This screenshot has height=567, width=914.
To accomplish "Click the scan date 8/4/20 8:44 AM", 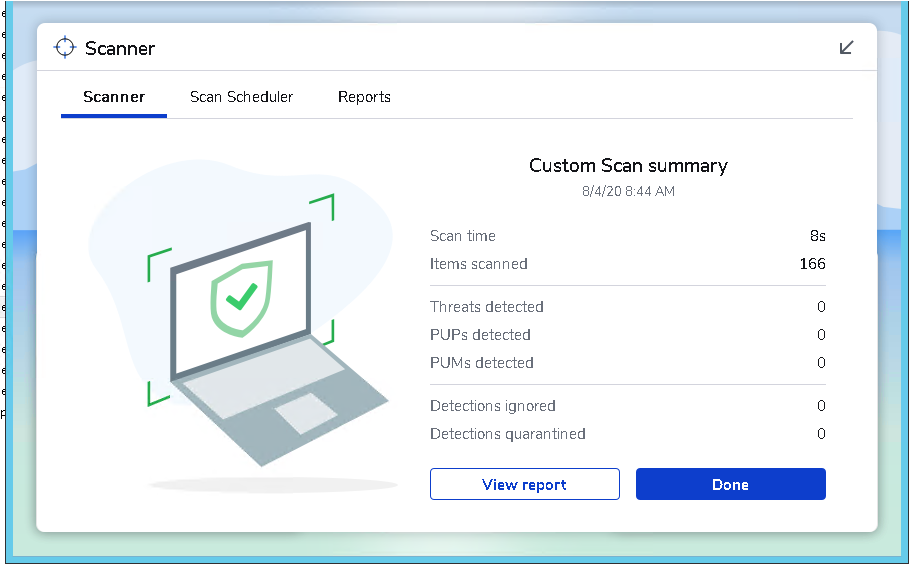I will [x=628, y=192].
